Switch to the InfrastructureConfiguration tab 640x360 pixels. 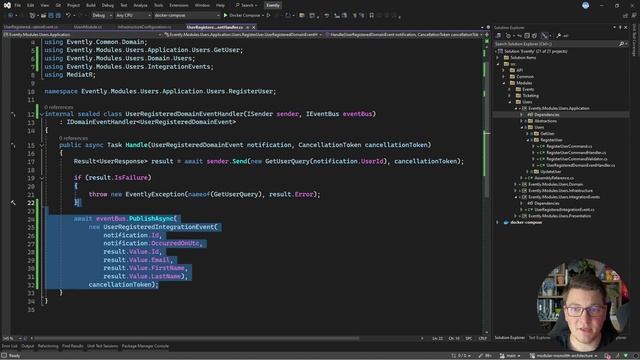pyautogui.click(x=144, y=27)
